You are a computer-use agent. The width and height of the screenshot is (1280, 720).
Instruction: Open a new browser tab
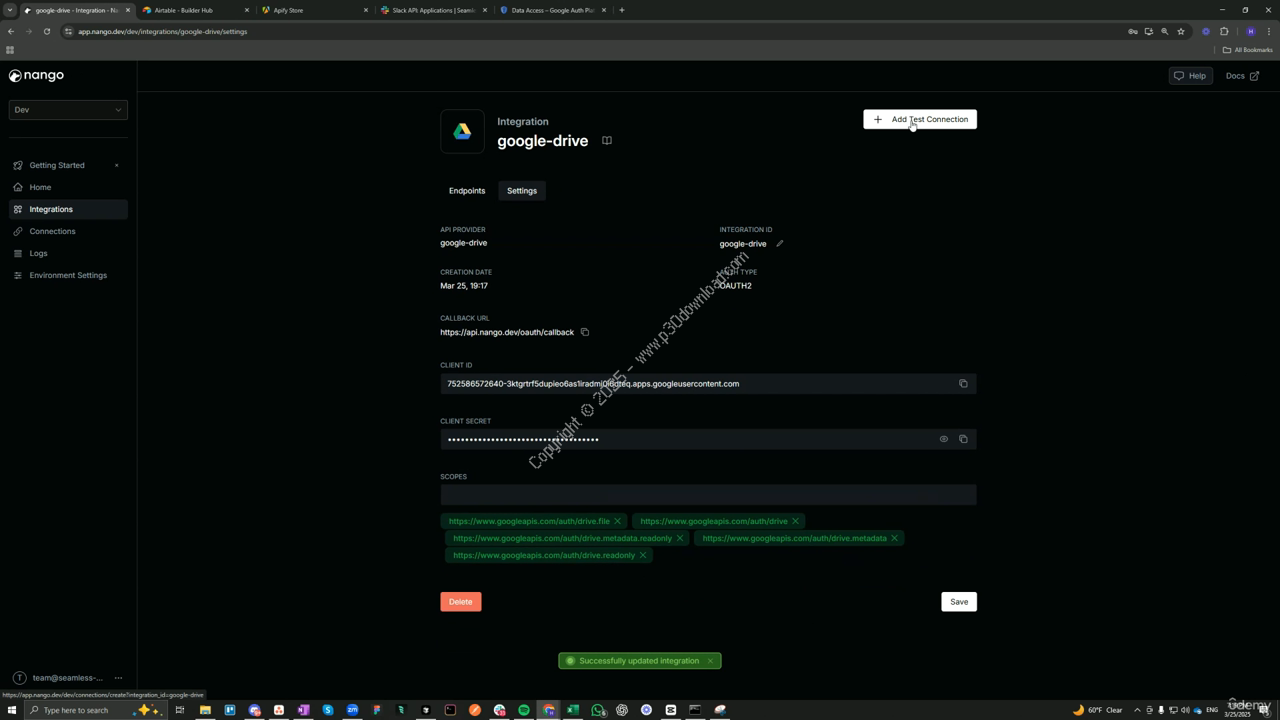pyautogui.click(x=622, y=10)
